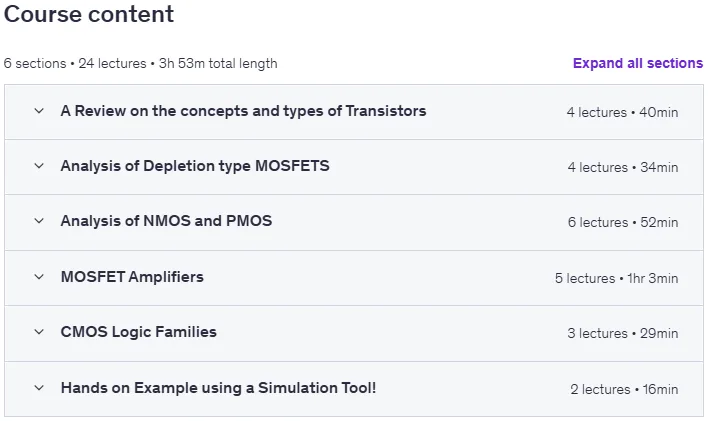Expand the Depletion type MOSFETS chevron
Screen dimensions: 710x421
pos(39,166)
